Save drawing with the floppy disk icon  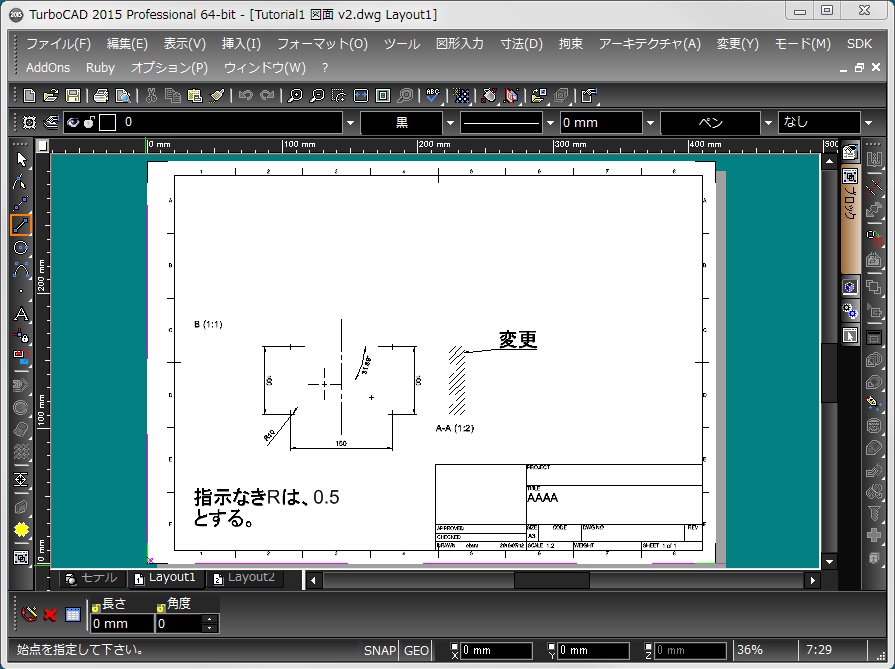point(73,96)
